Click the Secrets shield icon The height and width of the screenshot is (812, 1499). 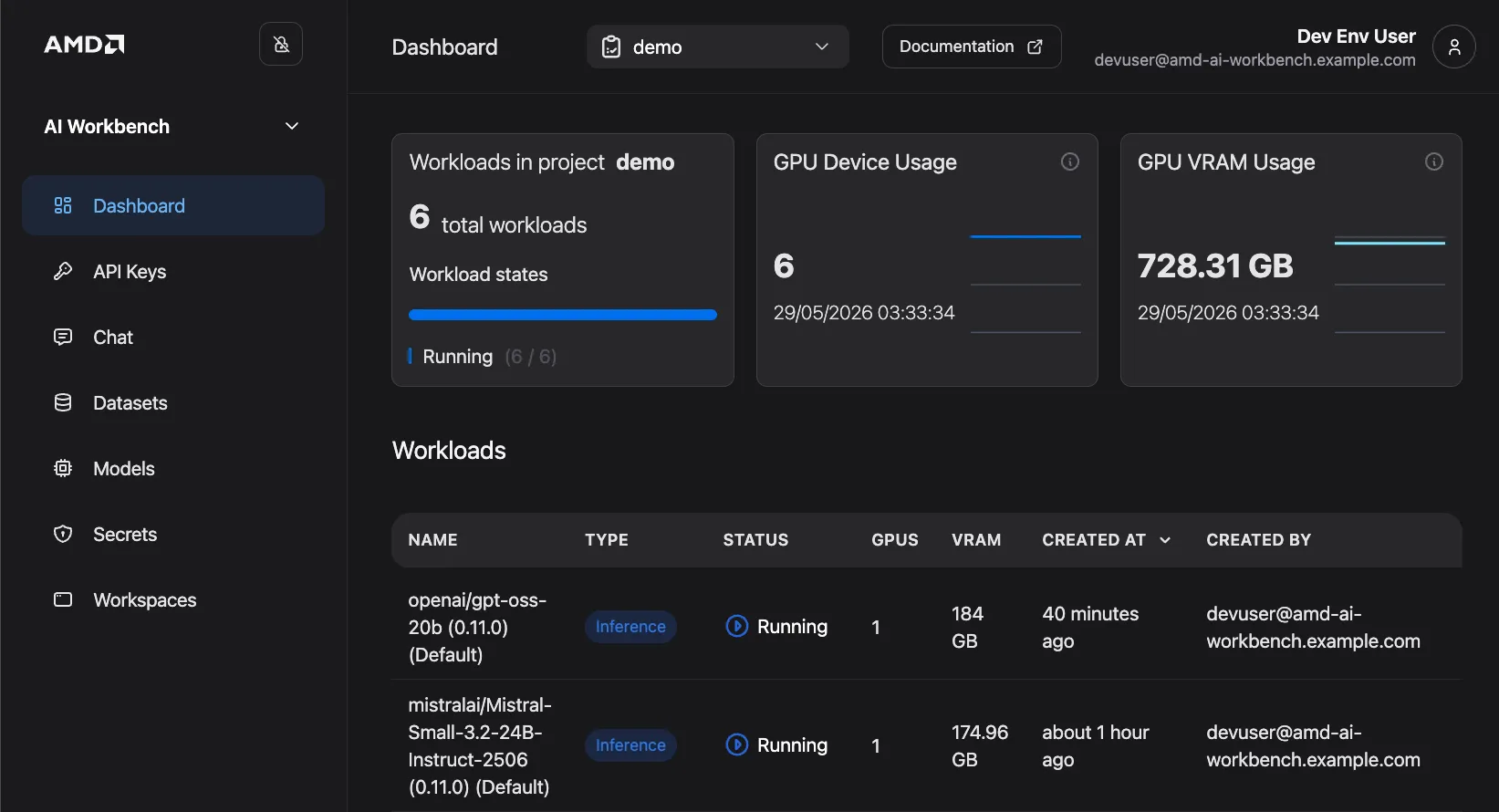click(x=63, y=534)
